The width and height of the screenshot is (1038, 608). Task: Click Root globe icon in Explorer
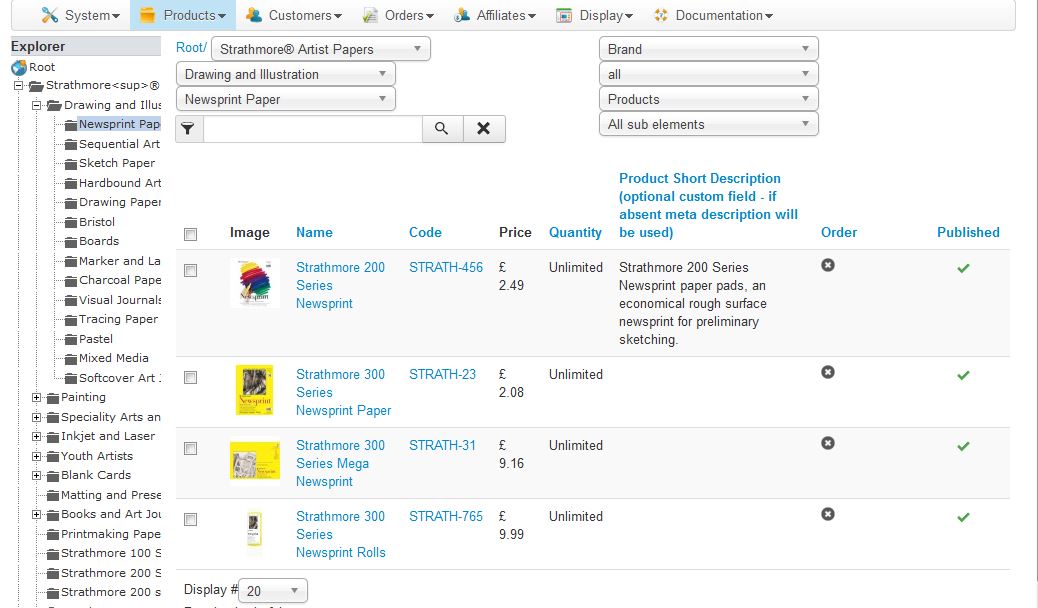(x=19, y=67)
